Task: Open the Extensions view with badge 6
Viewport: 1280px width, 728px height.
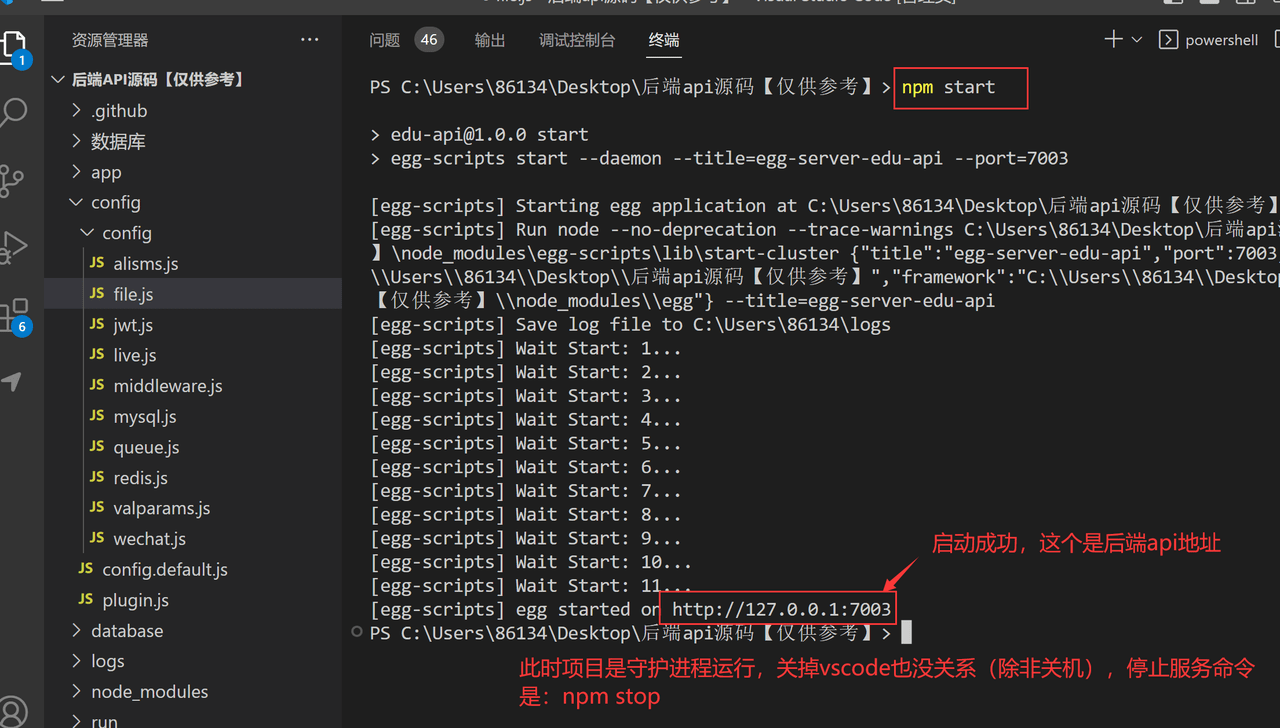Action: click(13, 316)
